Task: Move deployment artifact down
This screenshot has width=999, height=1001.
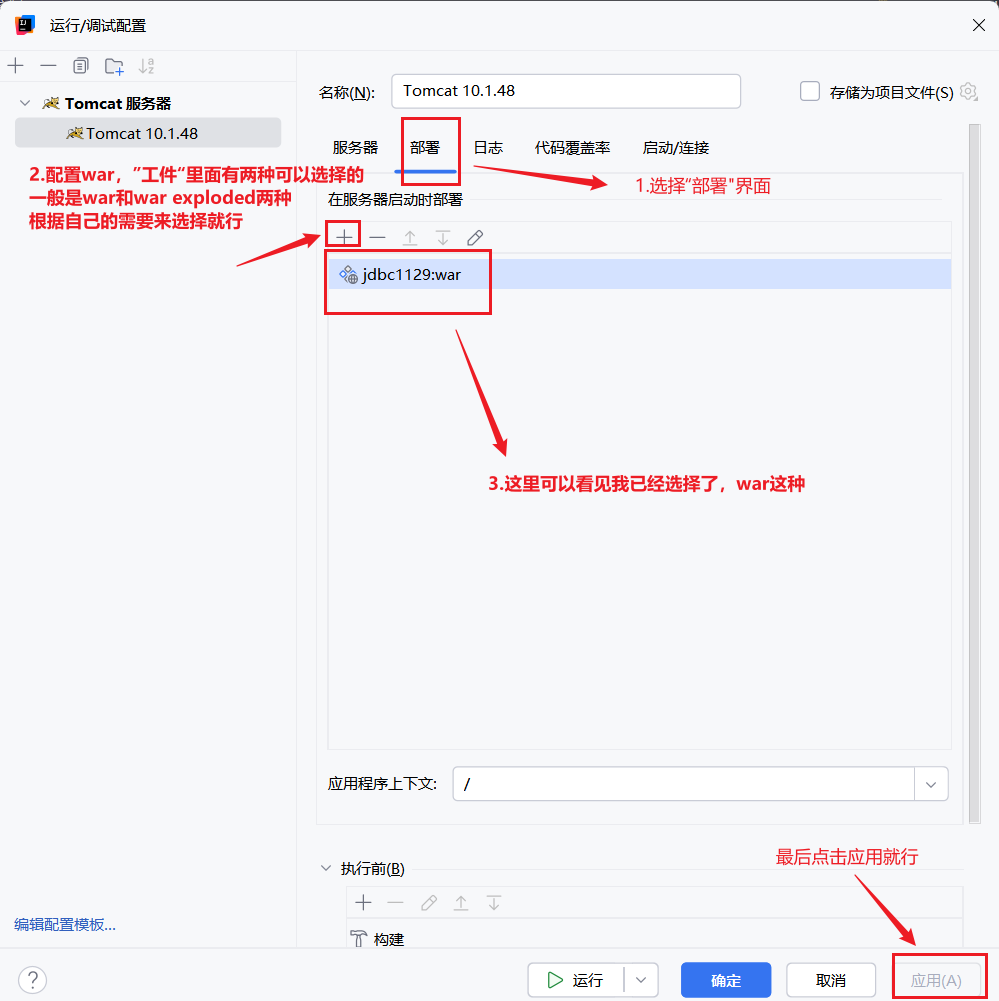Action: 442,237
